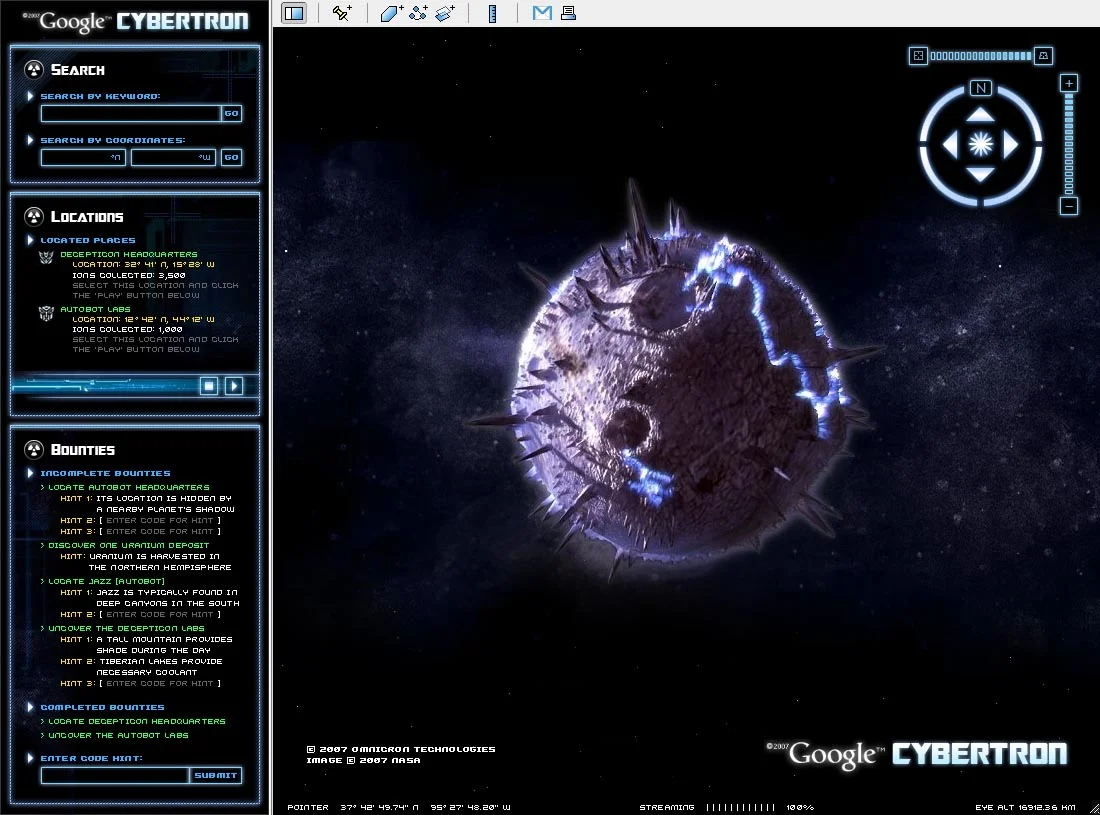Select Decepticon Headquarters location
Image resolution: width=1100 pixels, height=815 pixels.
click(129, 255)
